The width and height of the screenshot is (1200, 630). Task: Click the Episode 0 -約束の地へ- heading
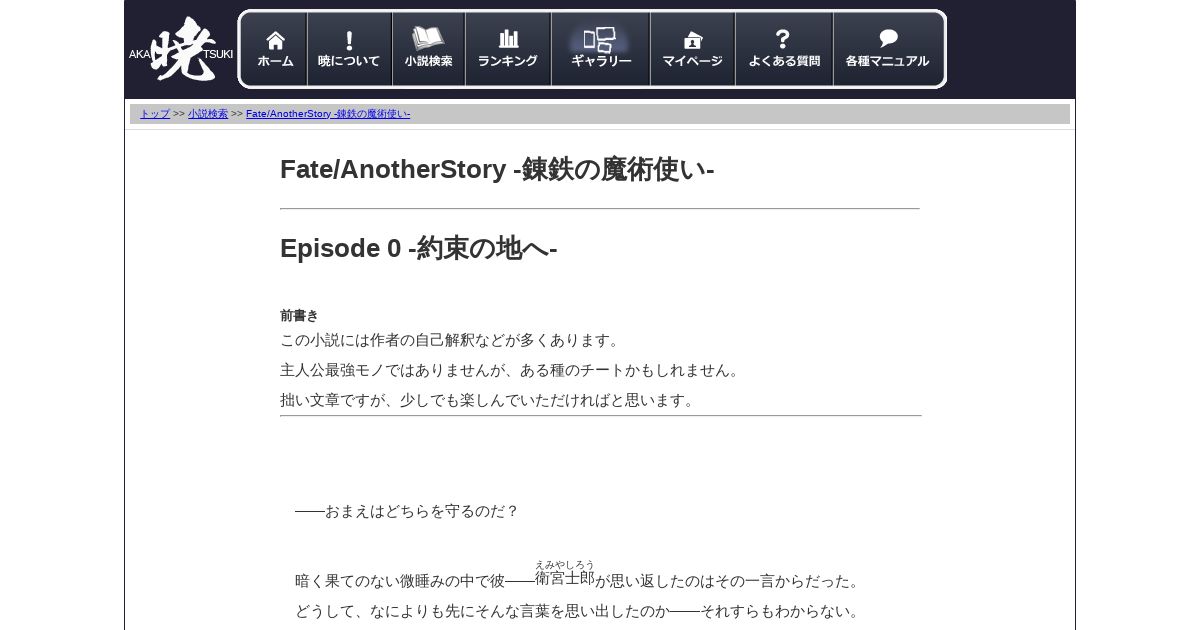pos(419,248)
